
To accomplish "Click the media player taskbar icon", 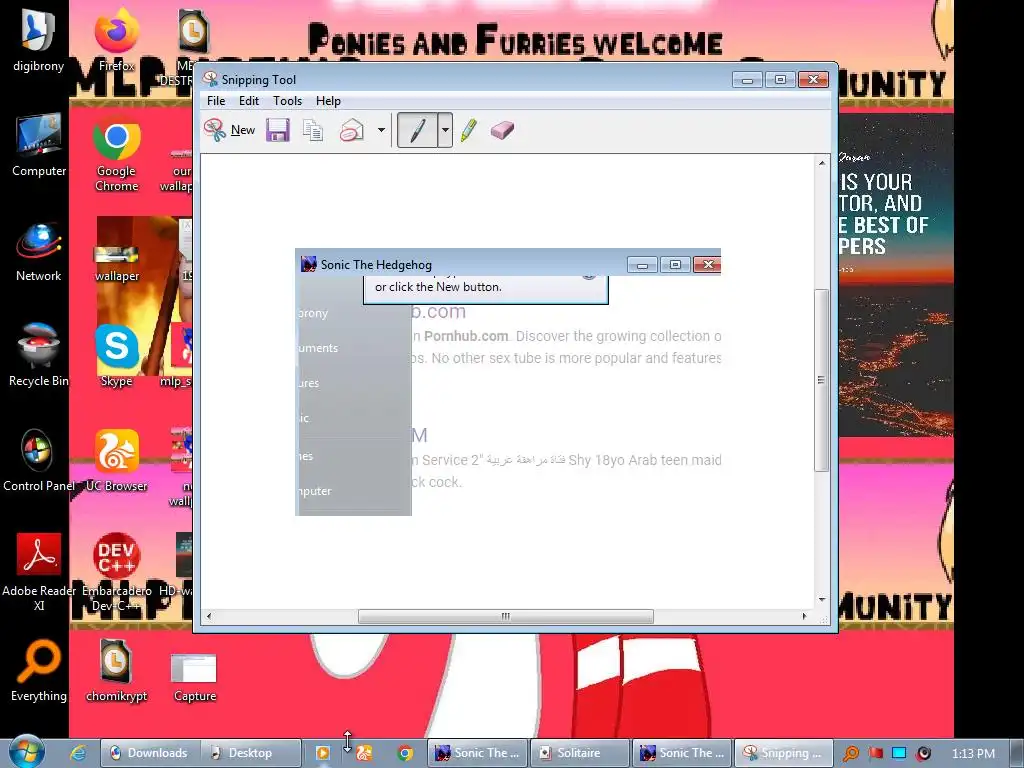I will tap(323, 753).
